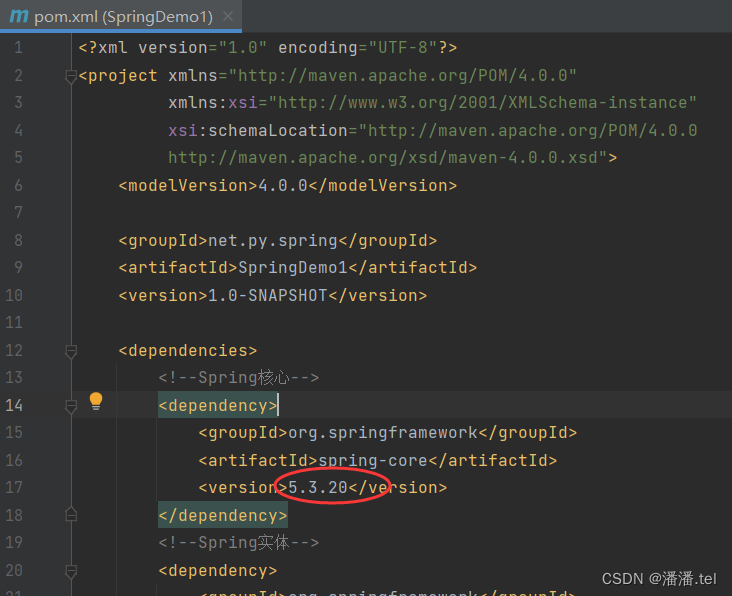This screenshot has height=596, width=732.
Task: Click the Maven icon on pom.xml tab
Action: 19,16
